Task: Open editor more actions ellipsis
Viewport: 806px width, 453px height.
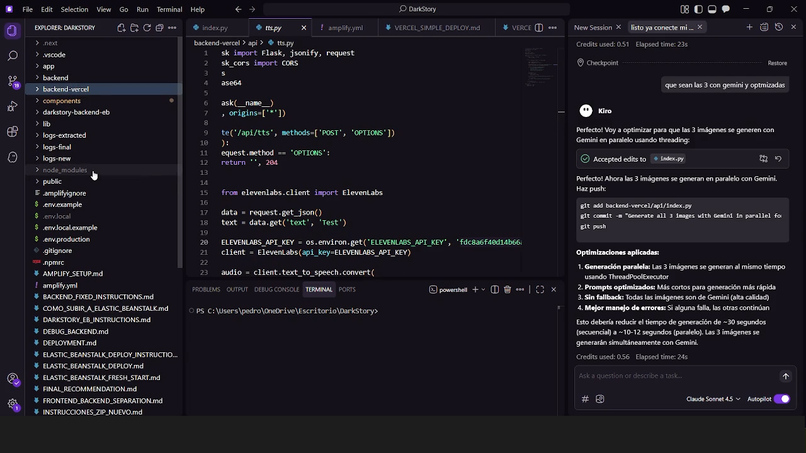Action: point(553,28)
